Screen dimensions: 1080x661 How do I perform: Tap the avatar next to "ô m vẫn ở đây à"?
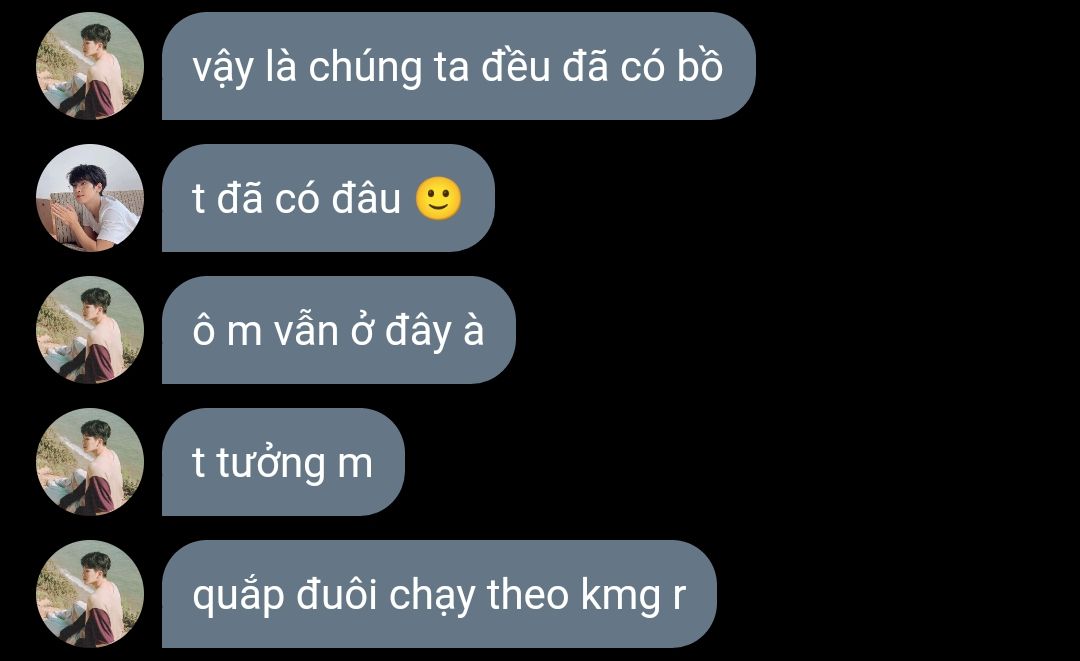pyautogui.click(x=90, y=330)
